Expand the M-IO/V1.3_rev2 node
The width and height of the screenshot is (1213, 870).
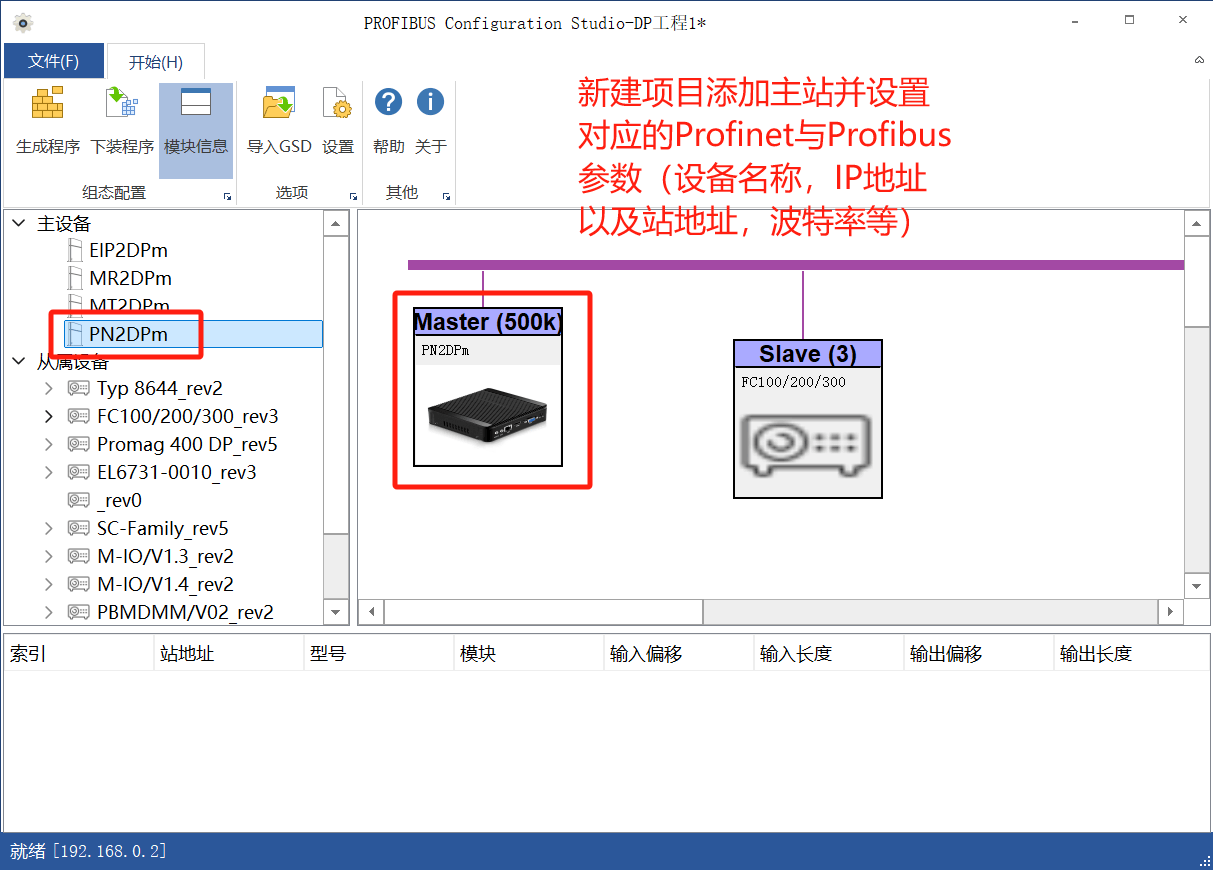pyautogui.click(x=49, y=556)
